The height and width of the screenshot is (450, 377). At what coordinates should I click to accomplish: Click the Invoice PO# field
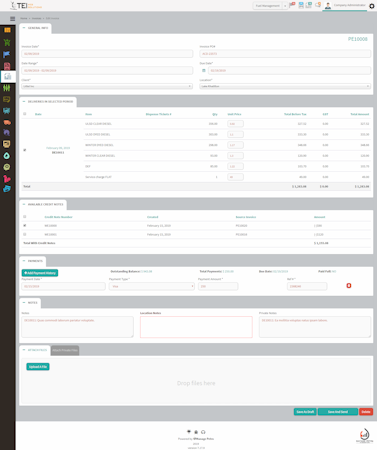click(x=285, y=54)
